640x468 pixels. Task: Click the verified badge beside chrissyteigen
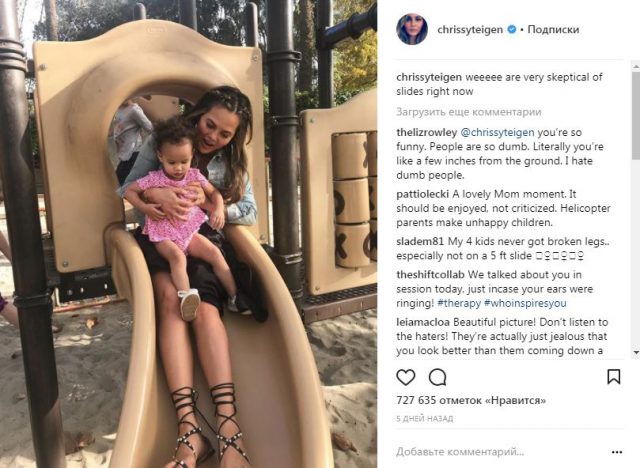[511, 29]
